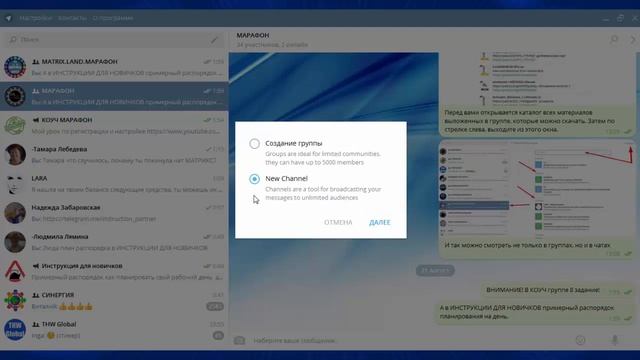Image resolution: width=640 pixels, height=360 pixels.
Task: Click the megaphone icon beside КОУЧ МАРАФОН
Action: 36,120
